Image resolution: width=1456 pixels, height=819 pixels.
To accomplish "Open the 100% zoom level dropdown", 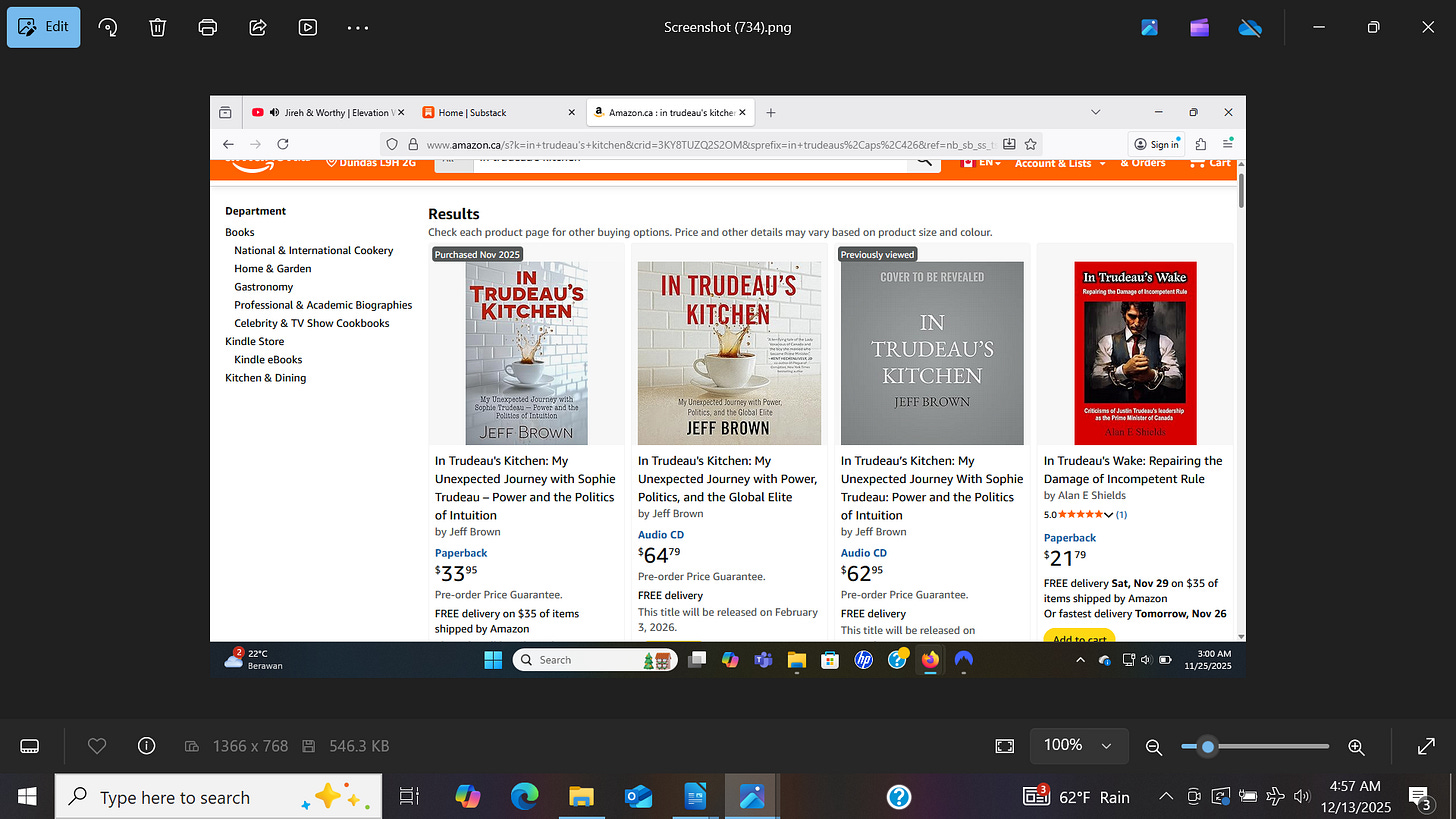I will (x=1077, y=745).
